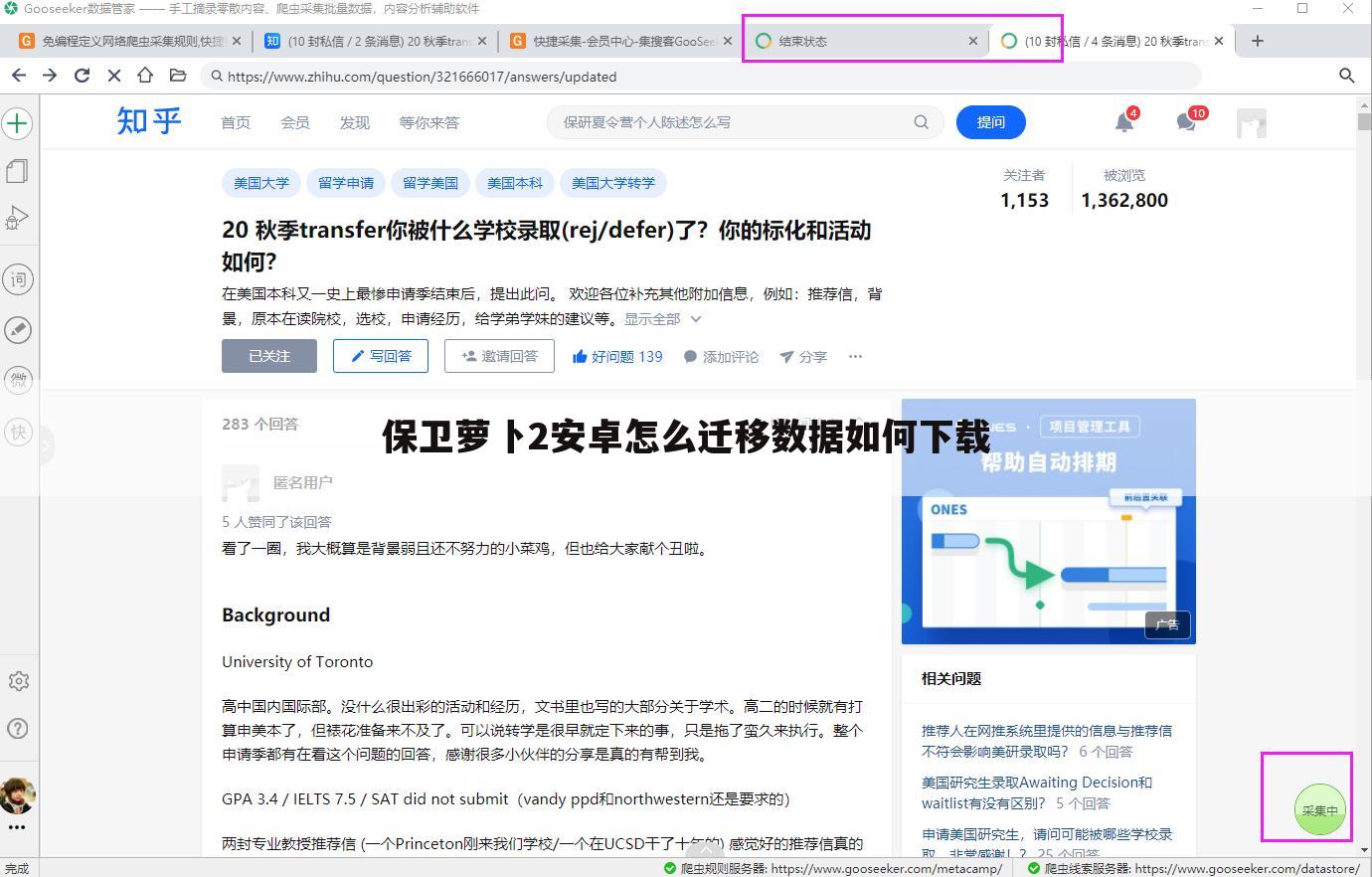Click the 已关注 button
Image resolution: width=1372 pixels, height=877 pixels.
(x=269, y=356)
